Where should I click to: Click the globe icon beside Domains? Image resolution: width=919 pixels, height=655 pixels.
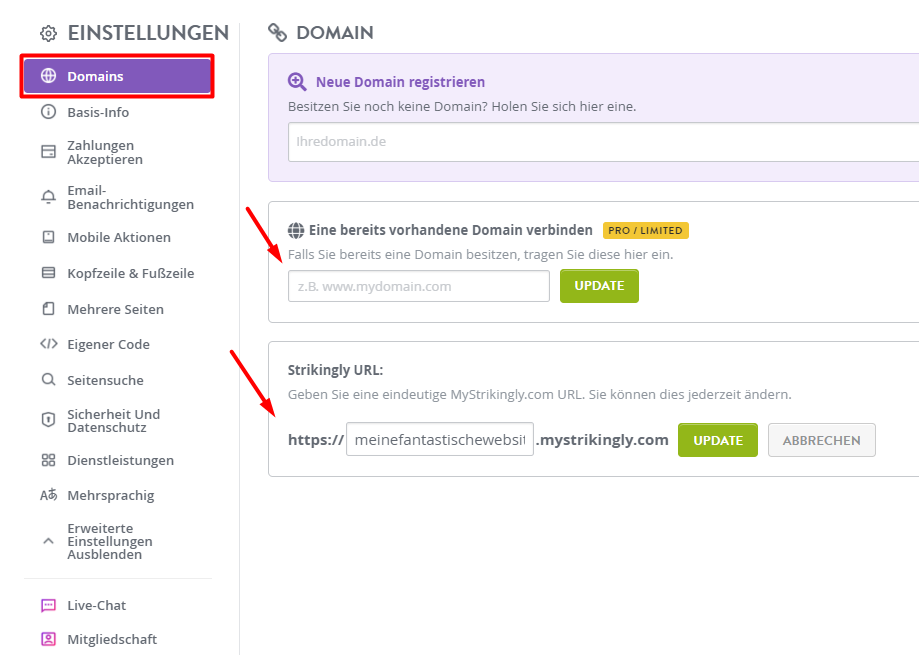(x=49, y=76)
